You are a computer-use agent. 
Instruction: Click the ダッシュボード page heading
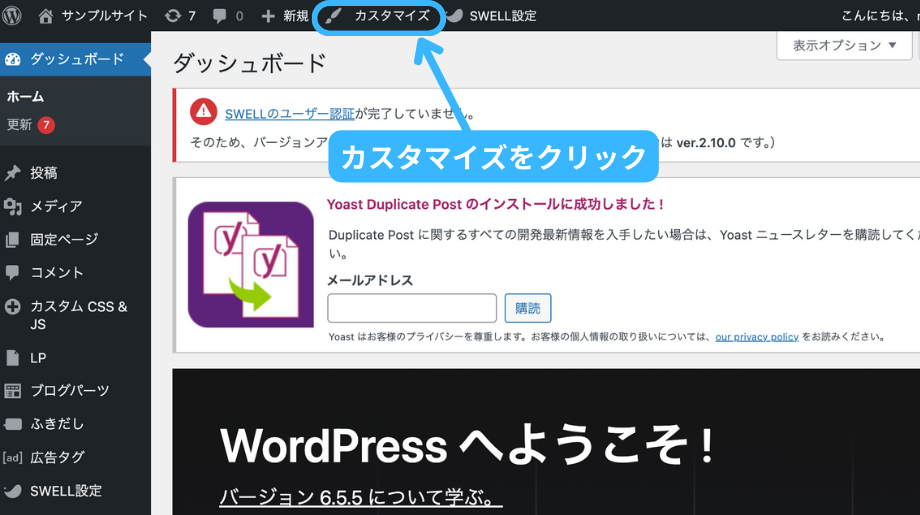pyautogui.click(x=249, y=63)
